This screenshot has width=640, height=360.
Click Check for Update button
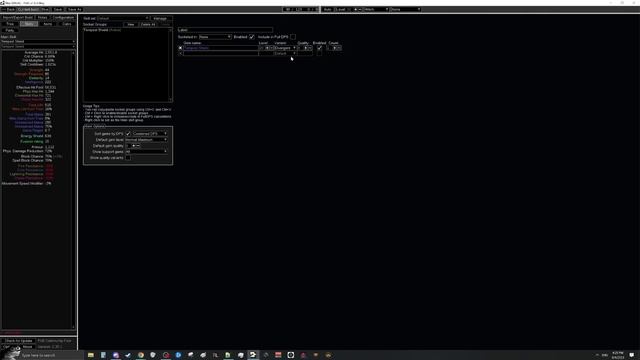pos(18,341)
